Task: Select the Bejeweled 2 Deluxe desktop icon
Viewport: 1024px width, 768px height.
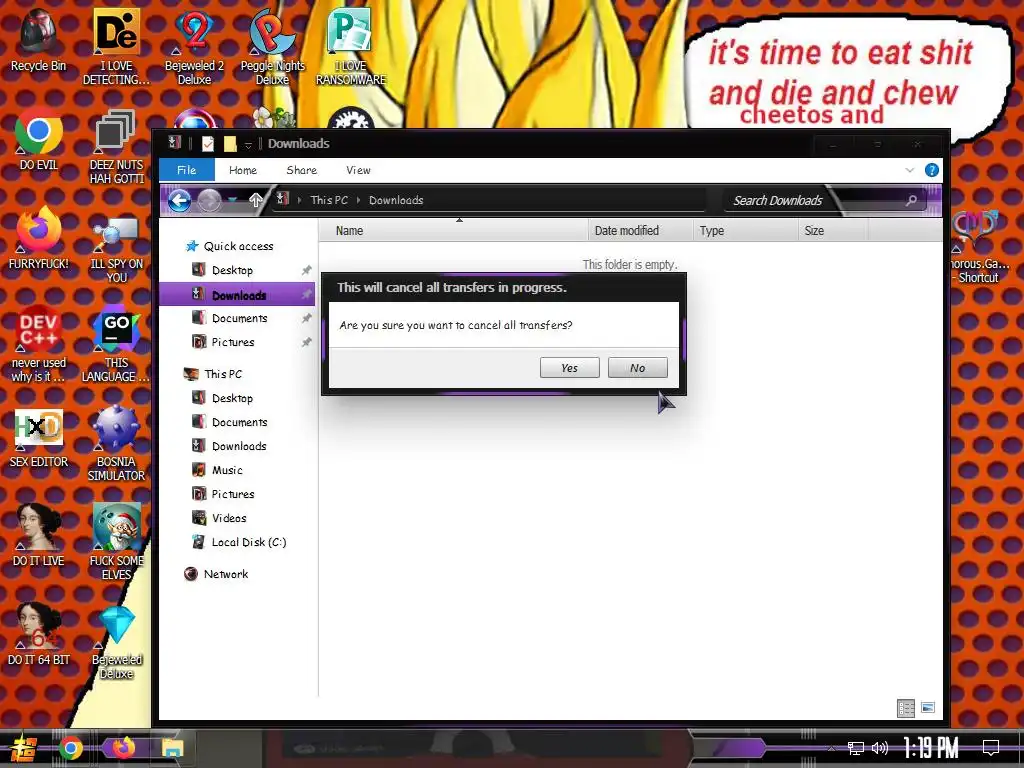Action: (195, 47)
